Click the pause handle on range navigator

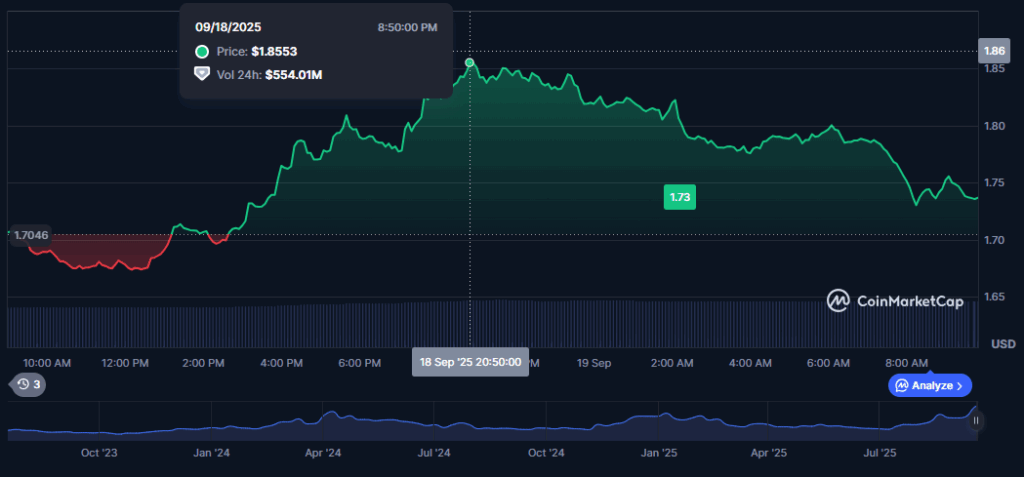(x=976, y=421)
